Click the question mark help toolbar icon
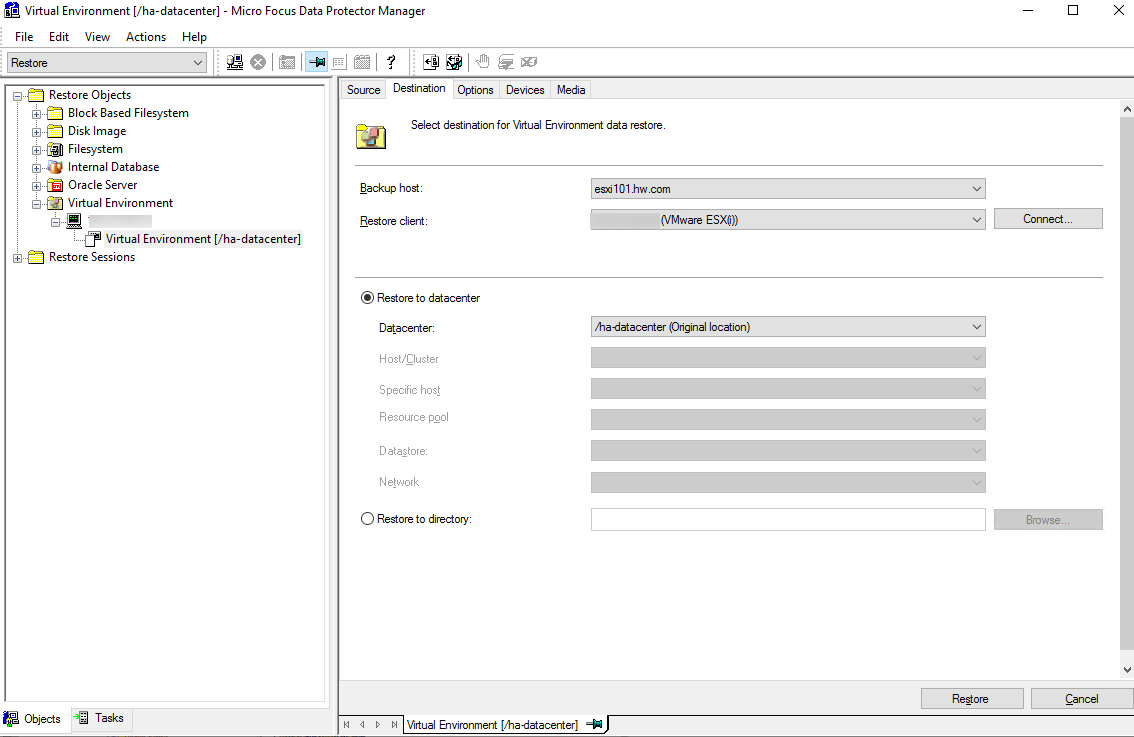This screenshot has height=737, width=1134. point(391,62)
